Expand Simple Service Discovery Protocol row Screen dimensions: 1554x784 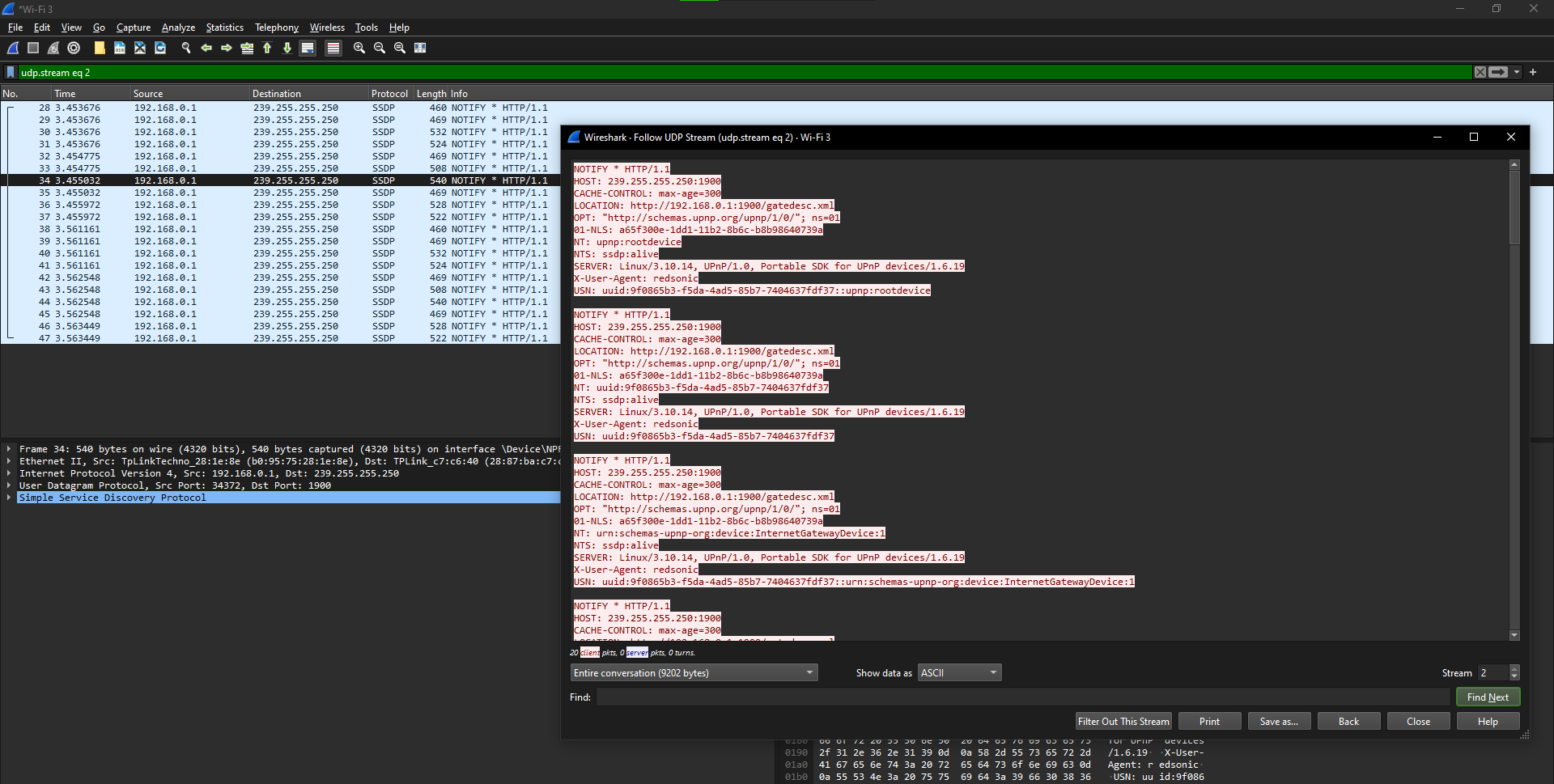[x=9, y=498]
